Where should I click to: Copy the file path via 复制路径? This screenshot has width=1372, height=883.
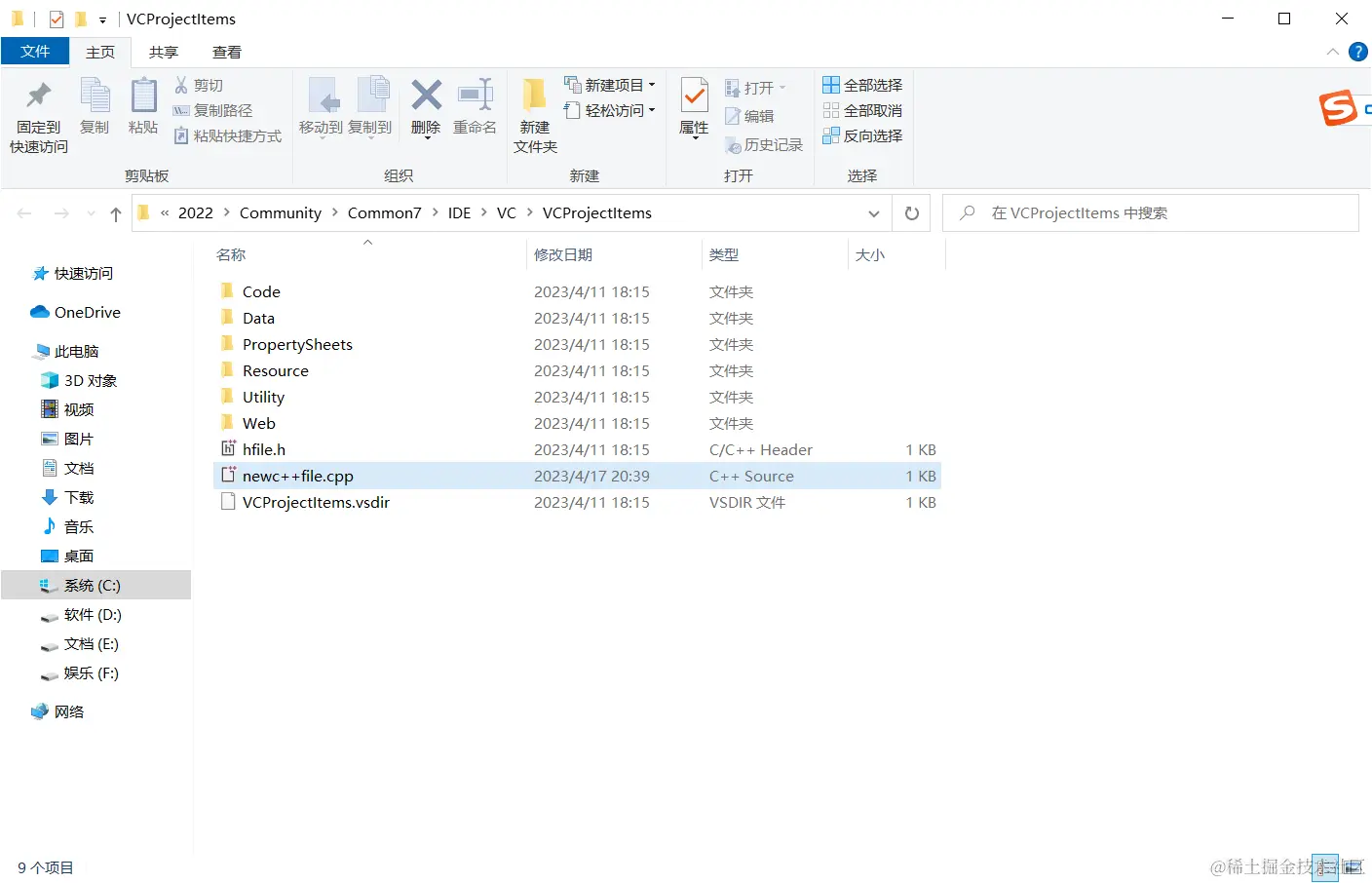pos(212,111)
